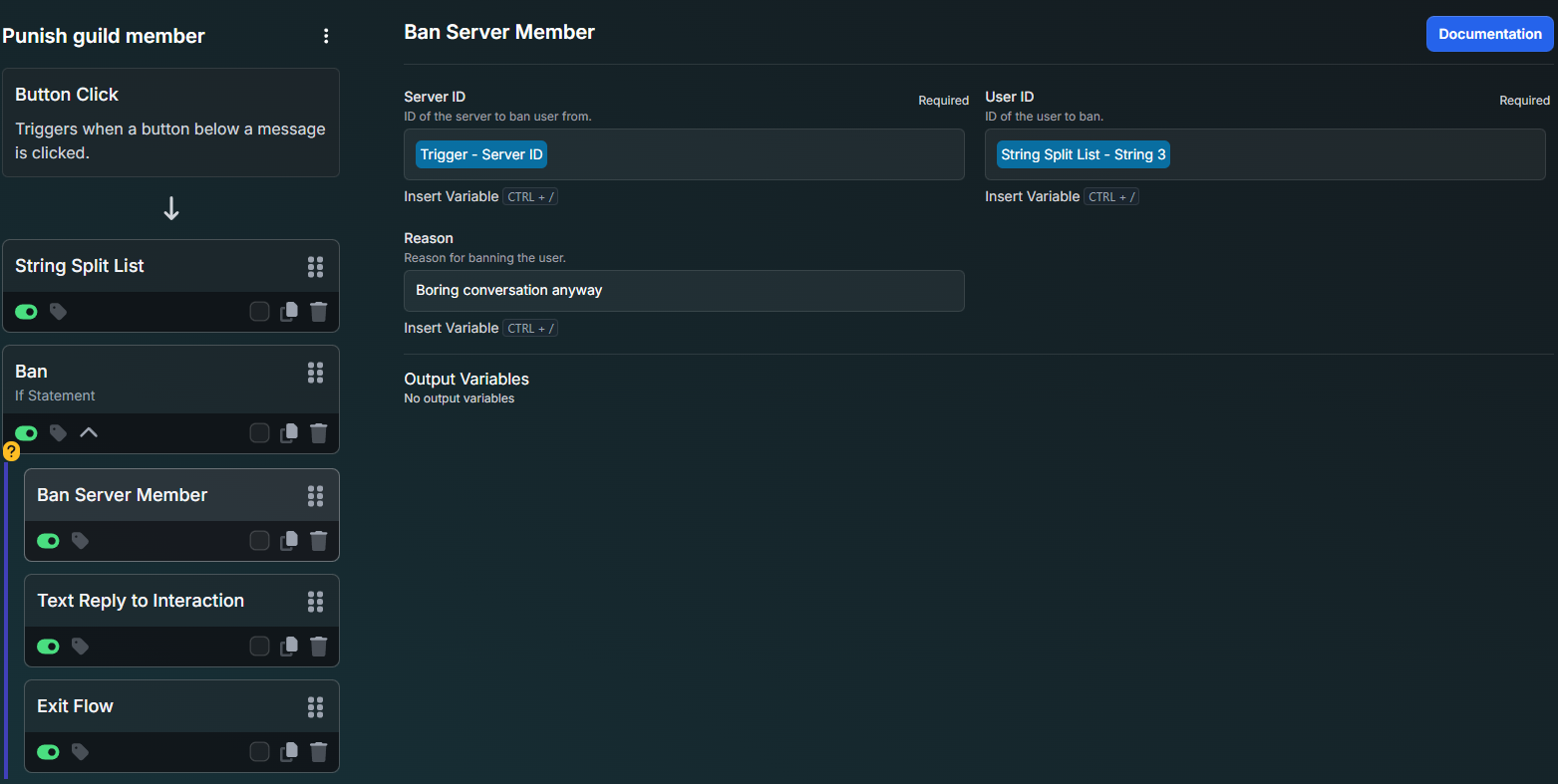Select the String Split List - String 3 chip
The width and height of the screenshot is (1558, 784).
tap(1084, 154)
